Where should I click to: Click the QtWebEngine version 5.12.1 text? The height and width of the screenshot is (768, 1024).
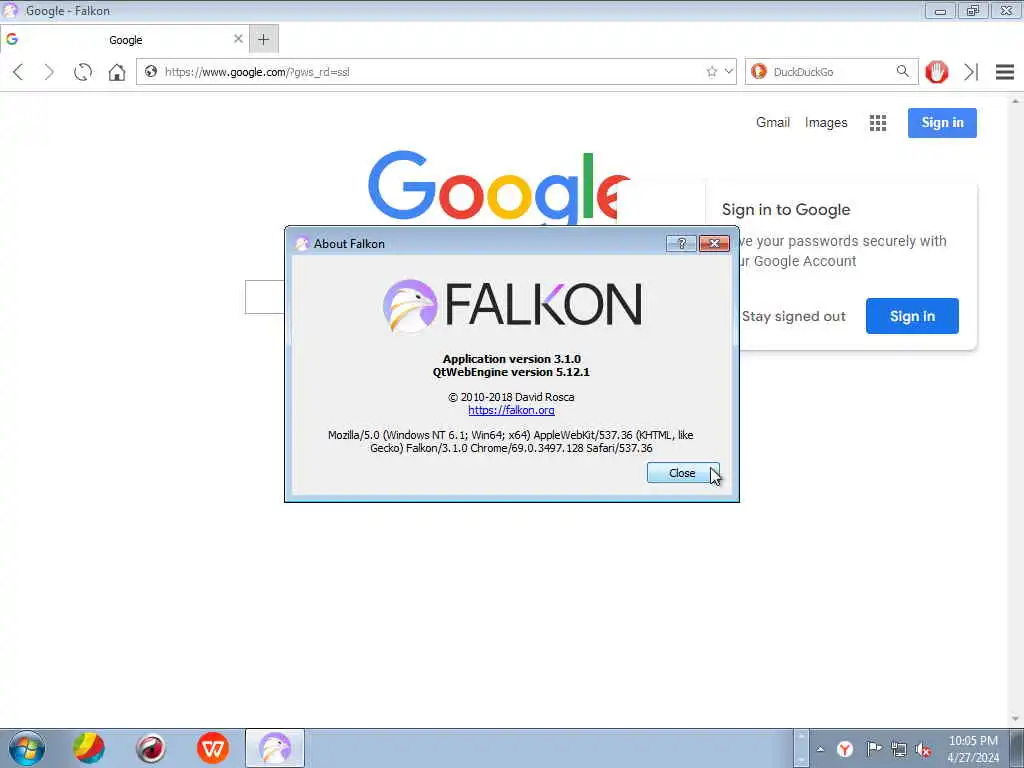(511, 372)
